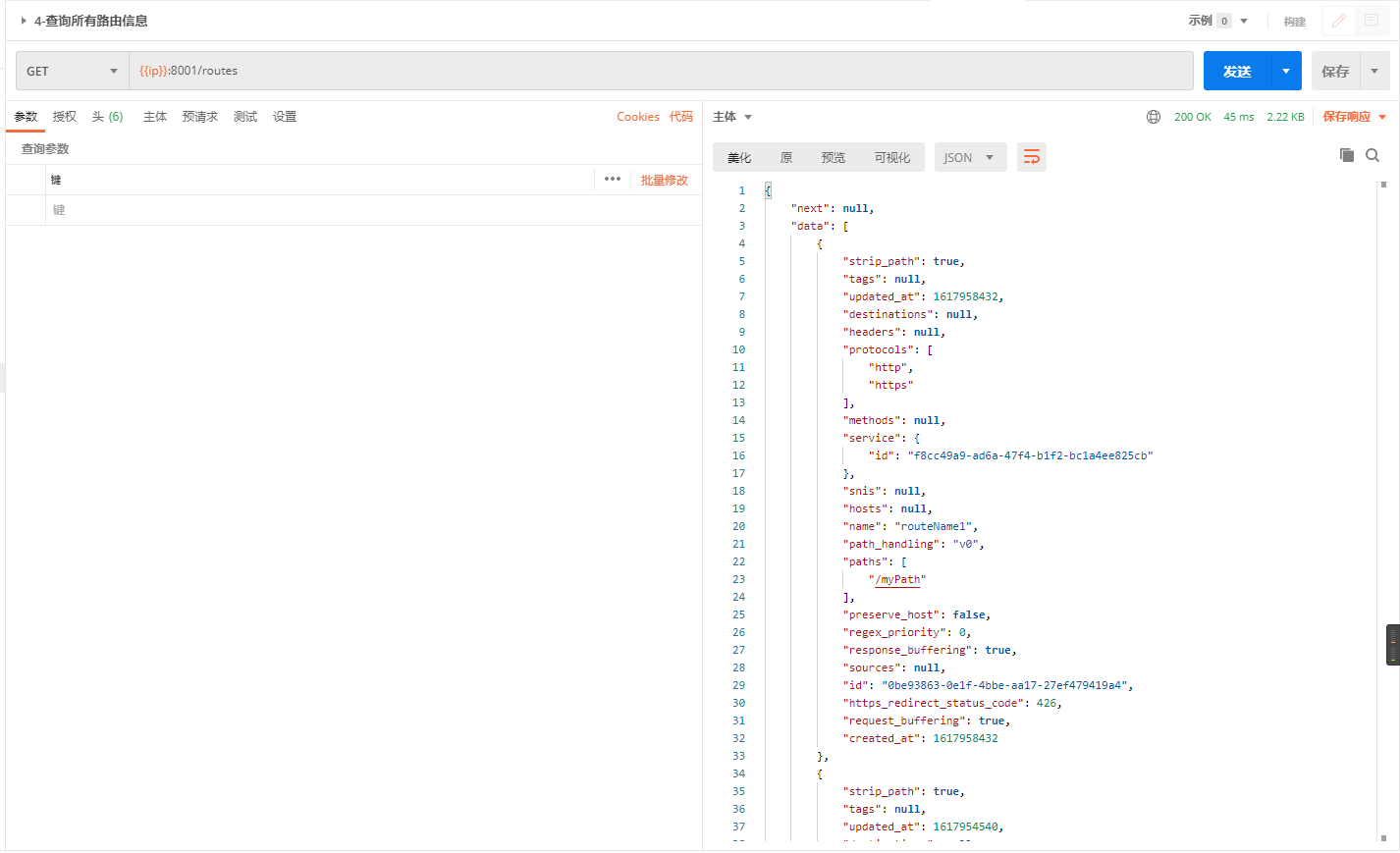Screen dimensions: 1400x853
Task: Click the route id value 0be93863
Action: click(1004, 685)
